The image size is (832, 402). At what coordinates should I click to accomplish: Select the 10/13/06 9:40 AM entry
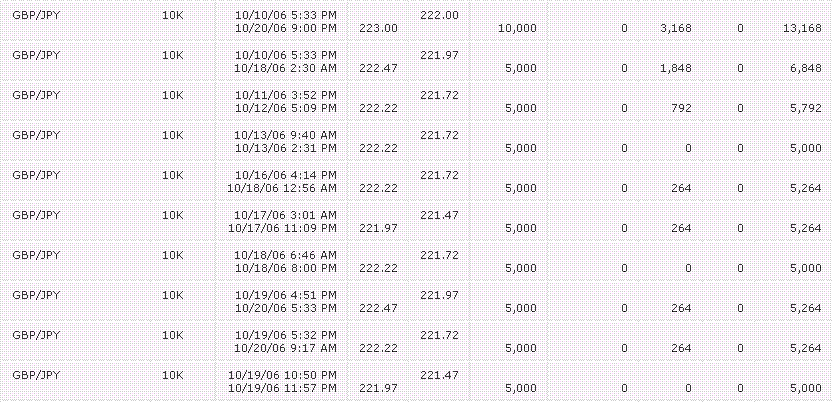coord(285,135)
